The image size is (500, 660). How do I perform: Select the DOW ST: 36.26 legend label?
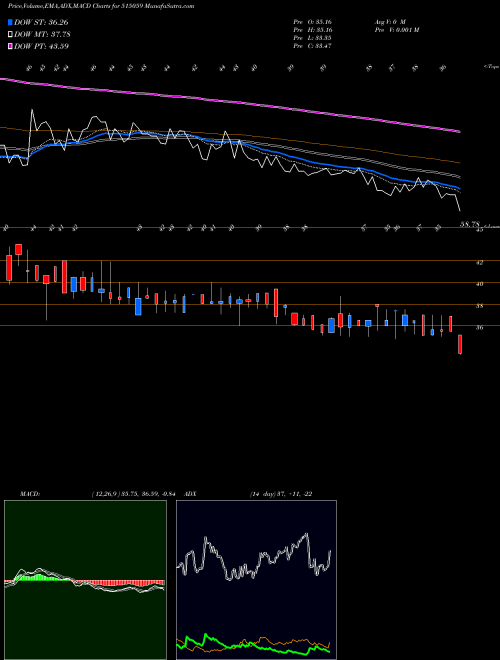[x=41, y=22]
